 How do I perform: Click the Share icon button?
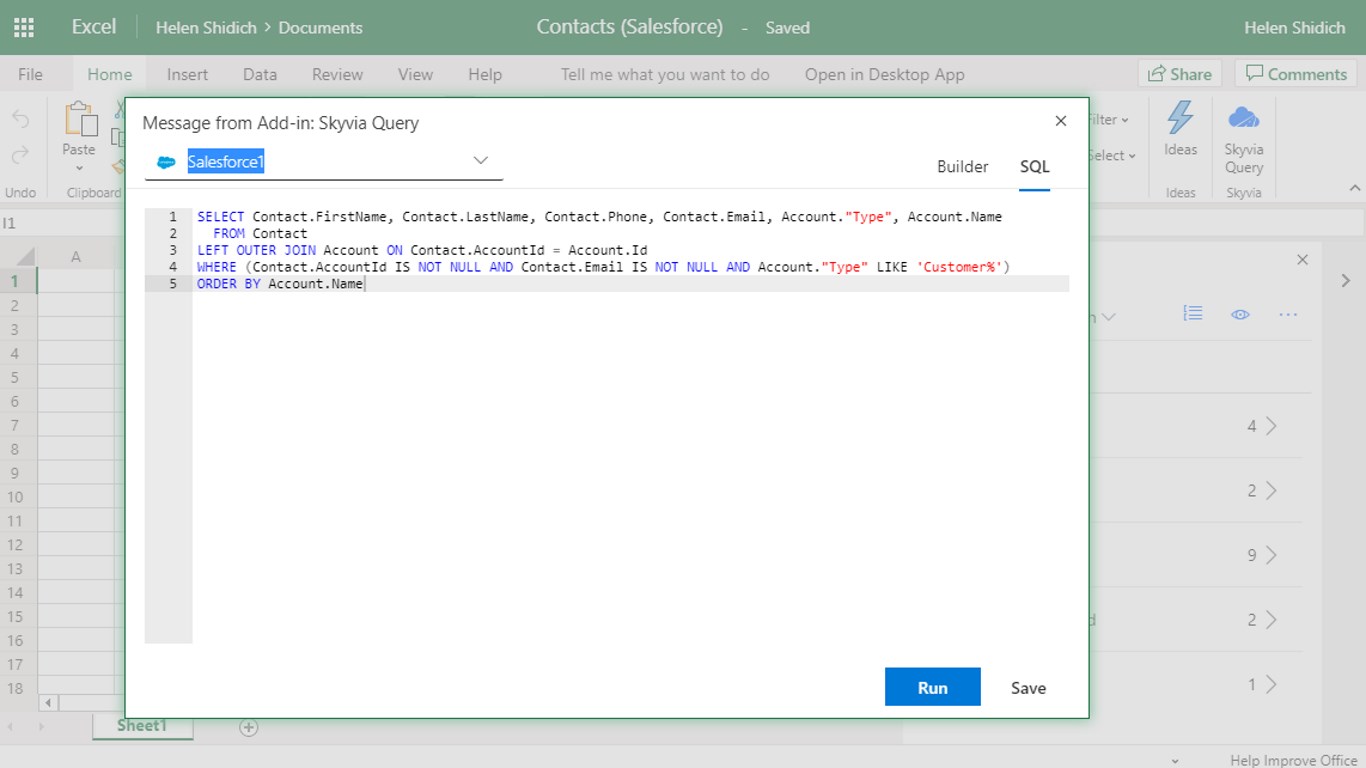1180,74
